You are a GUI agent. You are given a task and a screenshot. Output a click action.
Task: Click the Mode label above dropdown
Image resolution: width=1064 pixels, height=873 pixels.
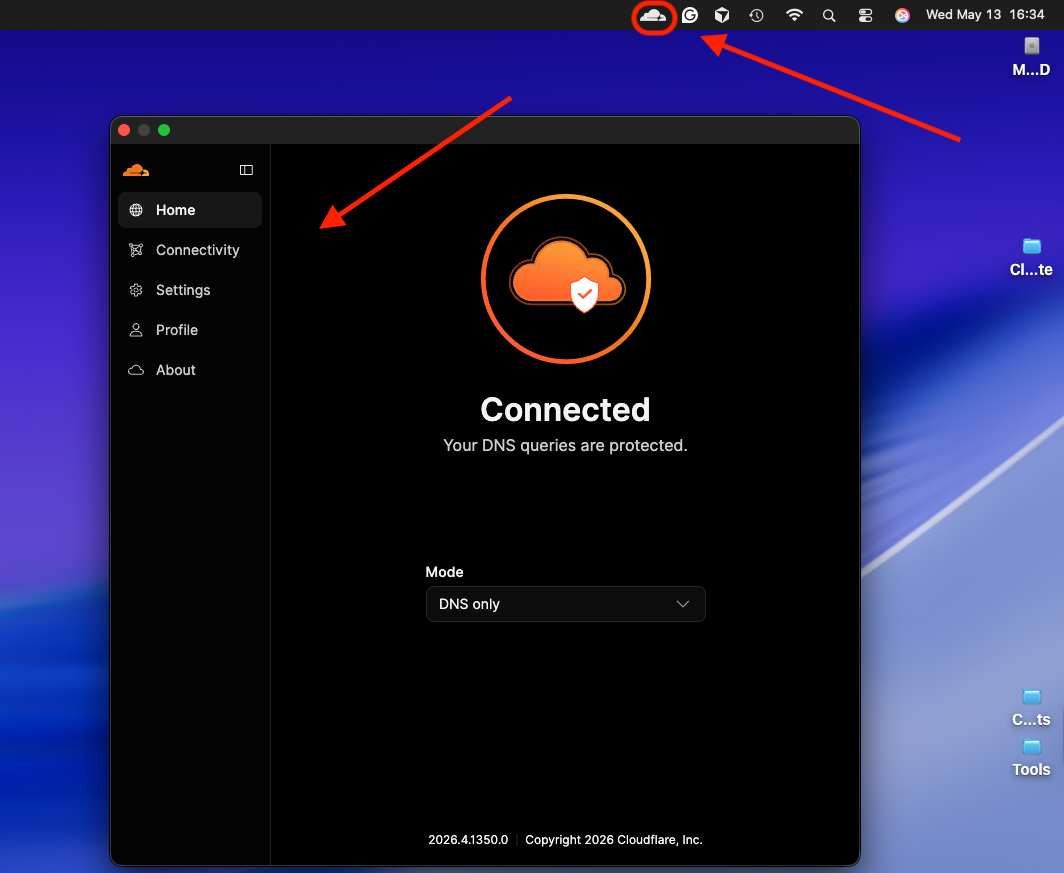pyautogui.click(x=444, y=573)
